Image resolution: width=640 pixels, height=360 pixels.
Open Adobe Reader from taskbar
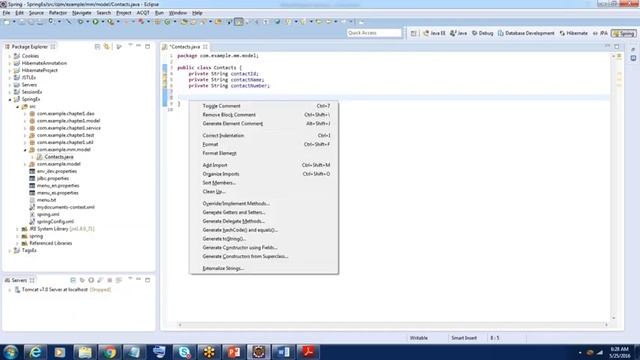click(308, 352)
